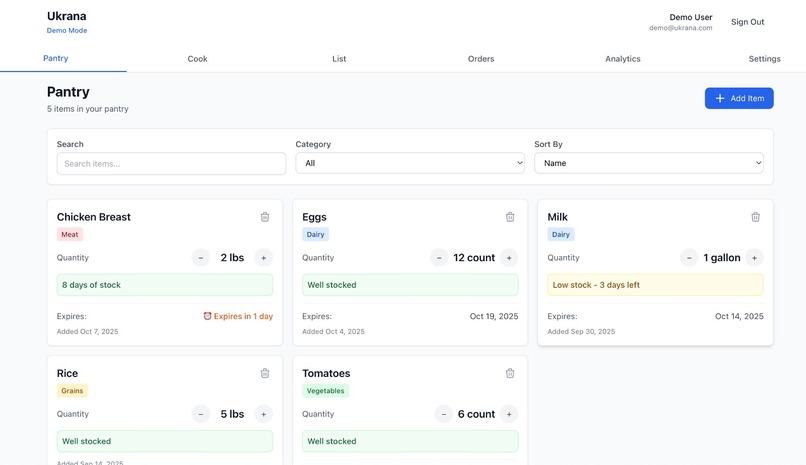This screenshot has height=465, width=806.
Task: Click the Add Item button
Action: pos(739,98)
